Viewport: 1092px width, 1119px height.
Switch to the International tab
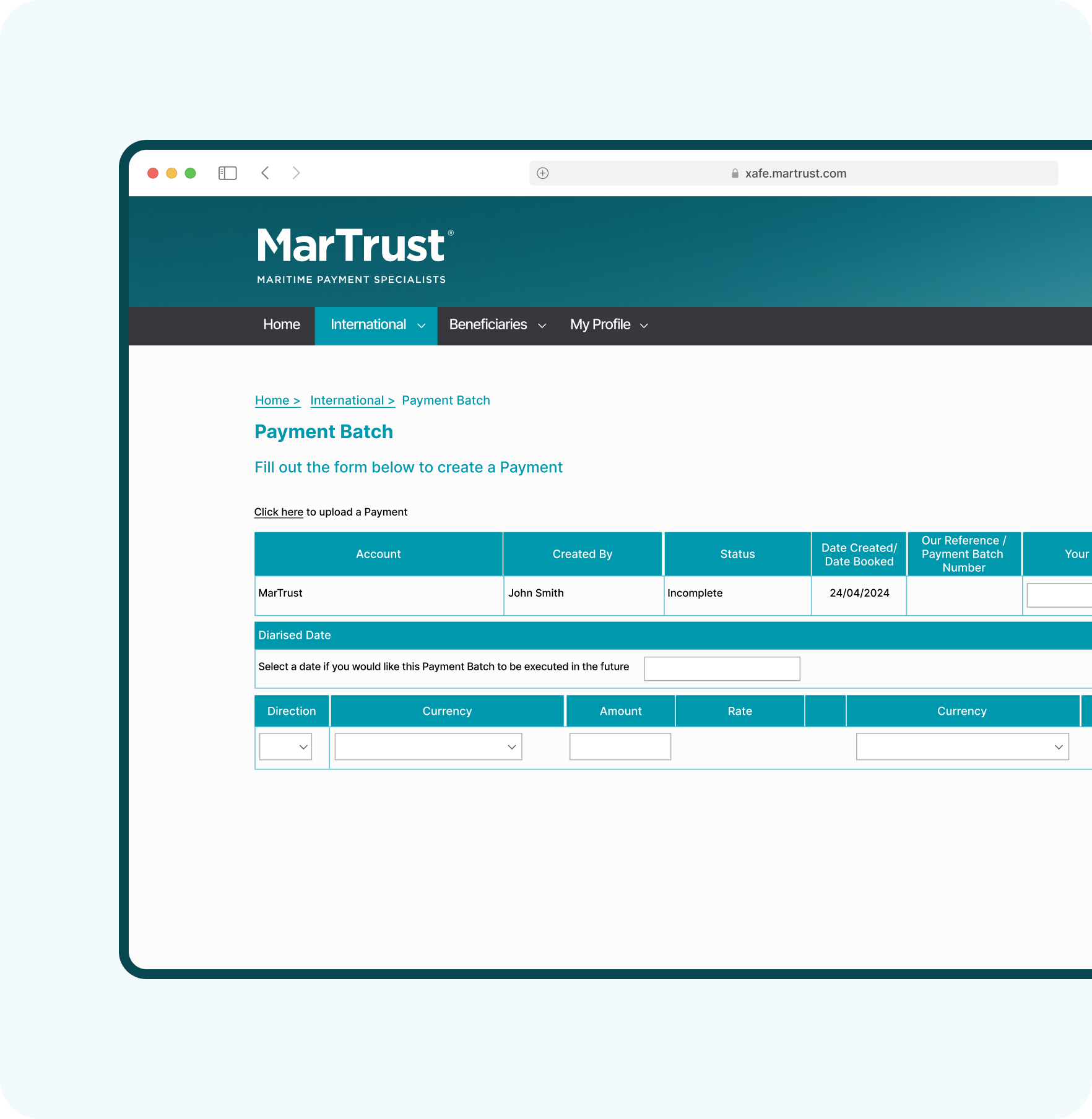[x=368, y=324]
